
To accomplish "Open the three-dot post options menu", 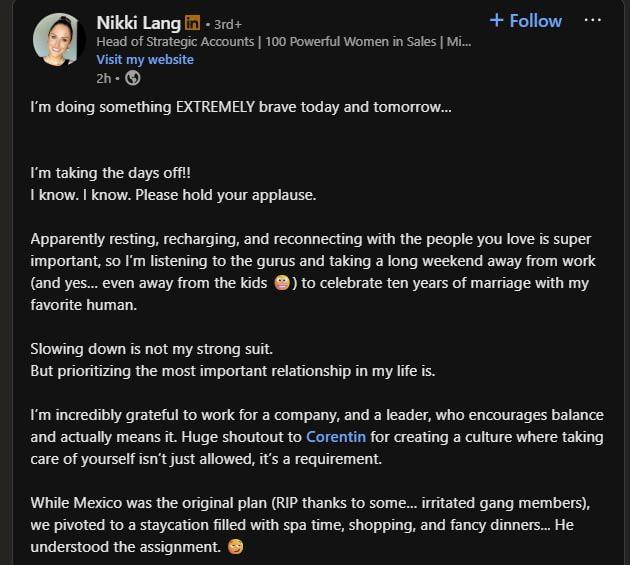I will click(592, 21).
